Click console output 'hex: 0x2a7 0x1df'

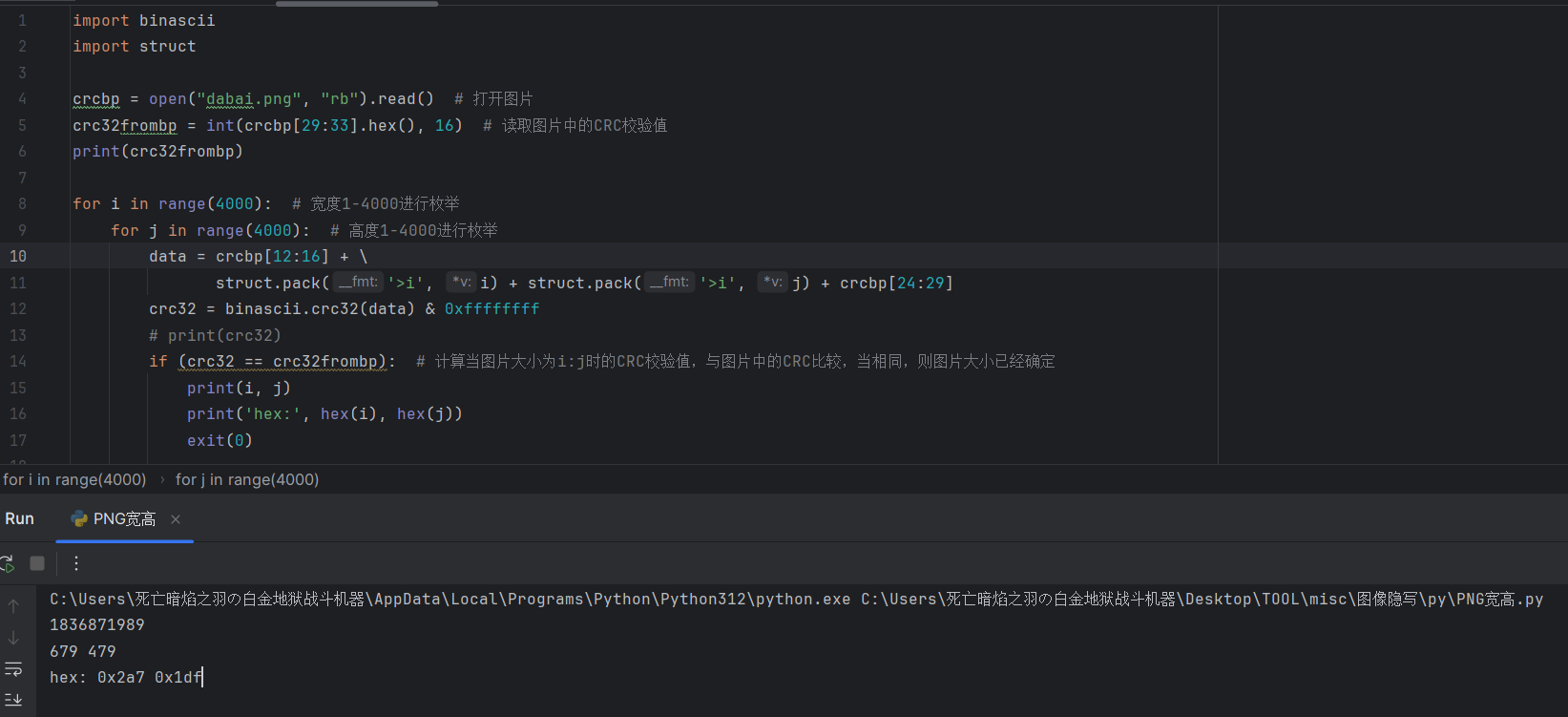[126, 677]
